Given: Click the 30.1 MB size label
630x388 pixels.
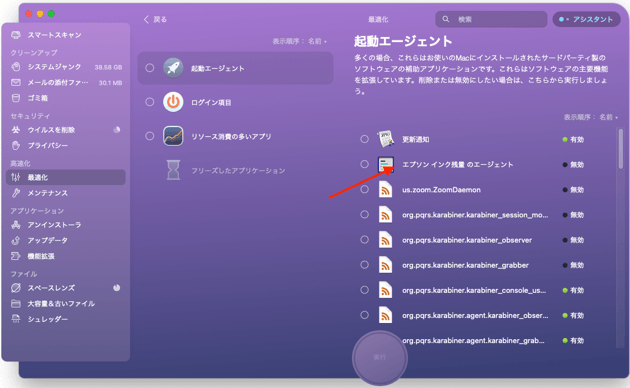Looking at the screenshot, I should pos(110,83).
